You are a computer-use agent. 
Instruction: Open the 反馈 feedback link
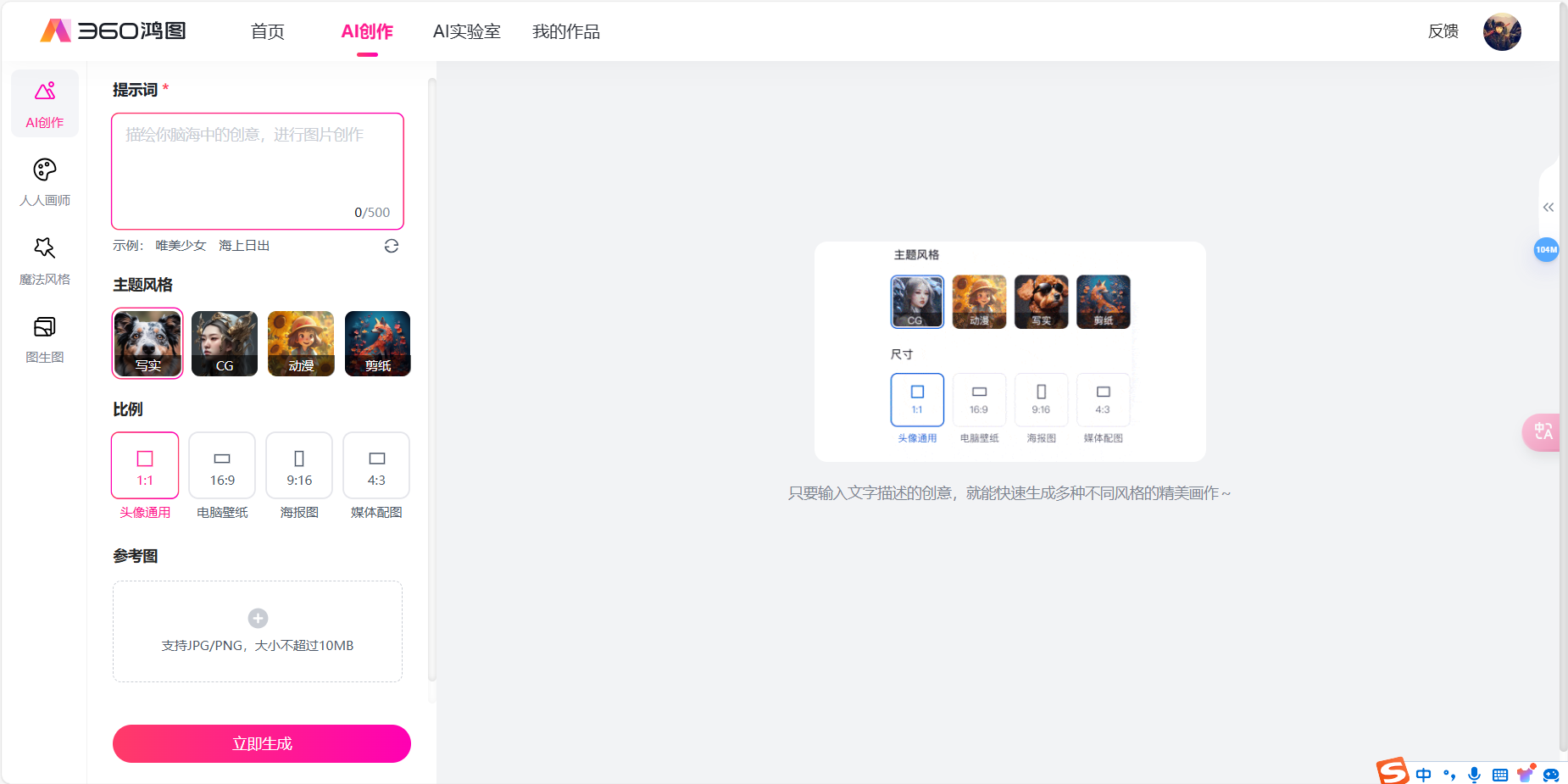pyautogui.click(x=1443, y=31)
